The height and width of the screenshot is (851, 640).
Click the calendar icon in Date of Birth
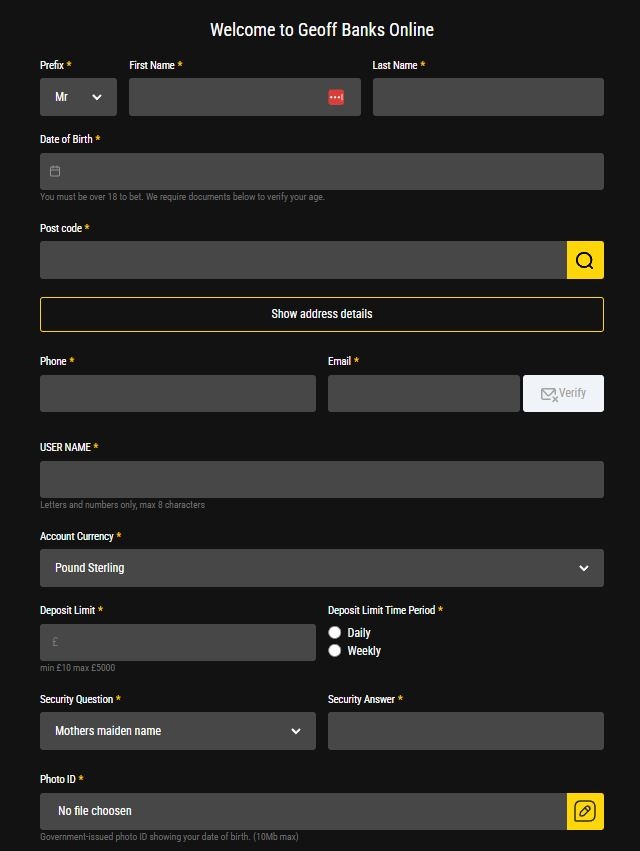click(55, 172)
